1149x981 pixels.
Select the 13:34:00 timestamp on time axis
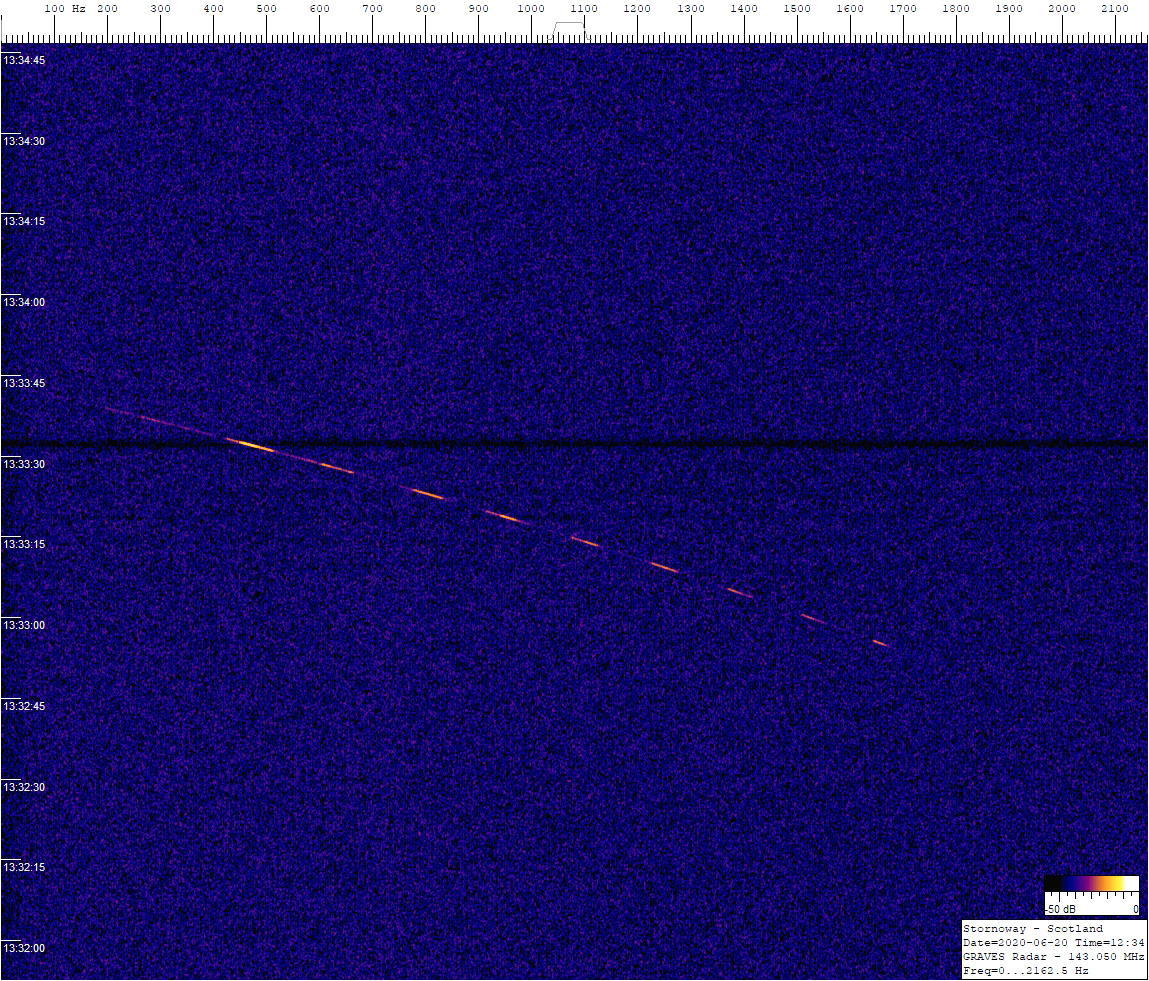(x=24, y=302)
